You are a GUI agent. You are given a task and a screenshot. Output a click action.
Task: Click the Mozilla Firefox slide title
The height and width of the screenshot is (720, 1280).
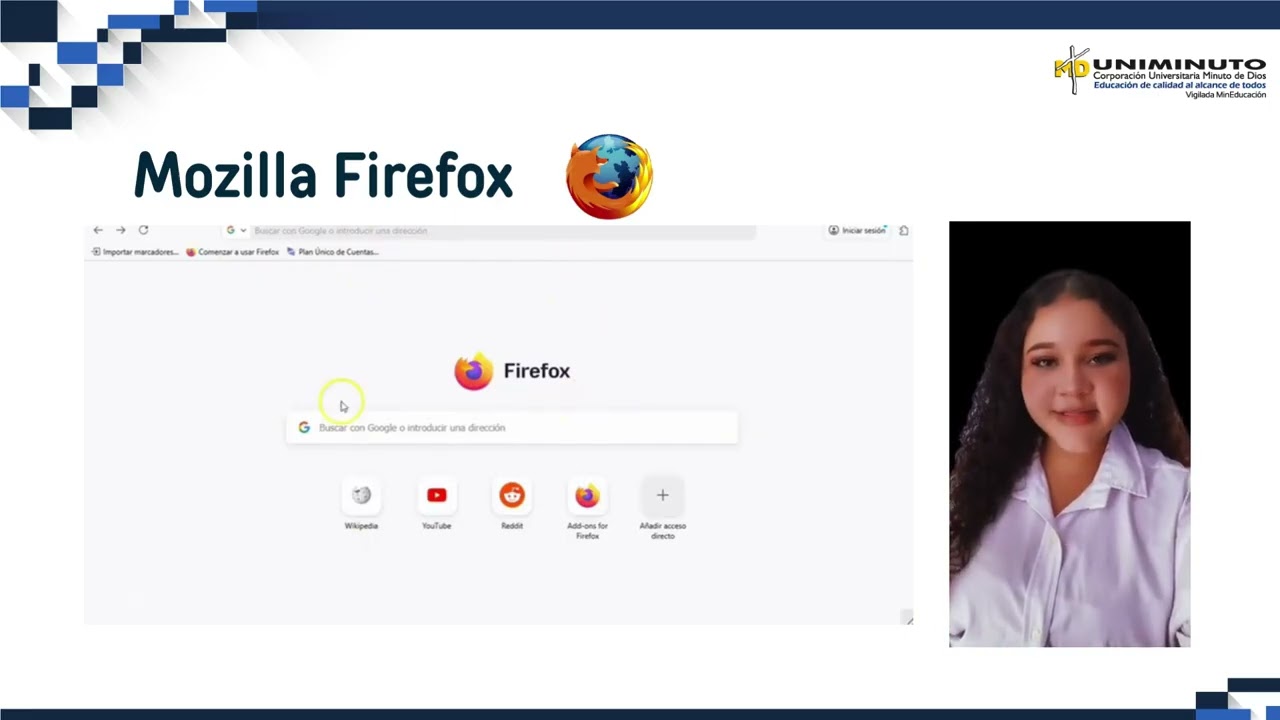click(324, 176)
